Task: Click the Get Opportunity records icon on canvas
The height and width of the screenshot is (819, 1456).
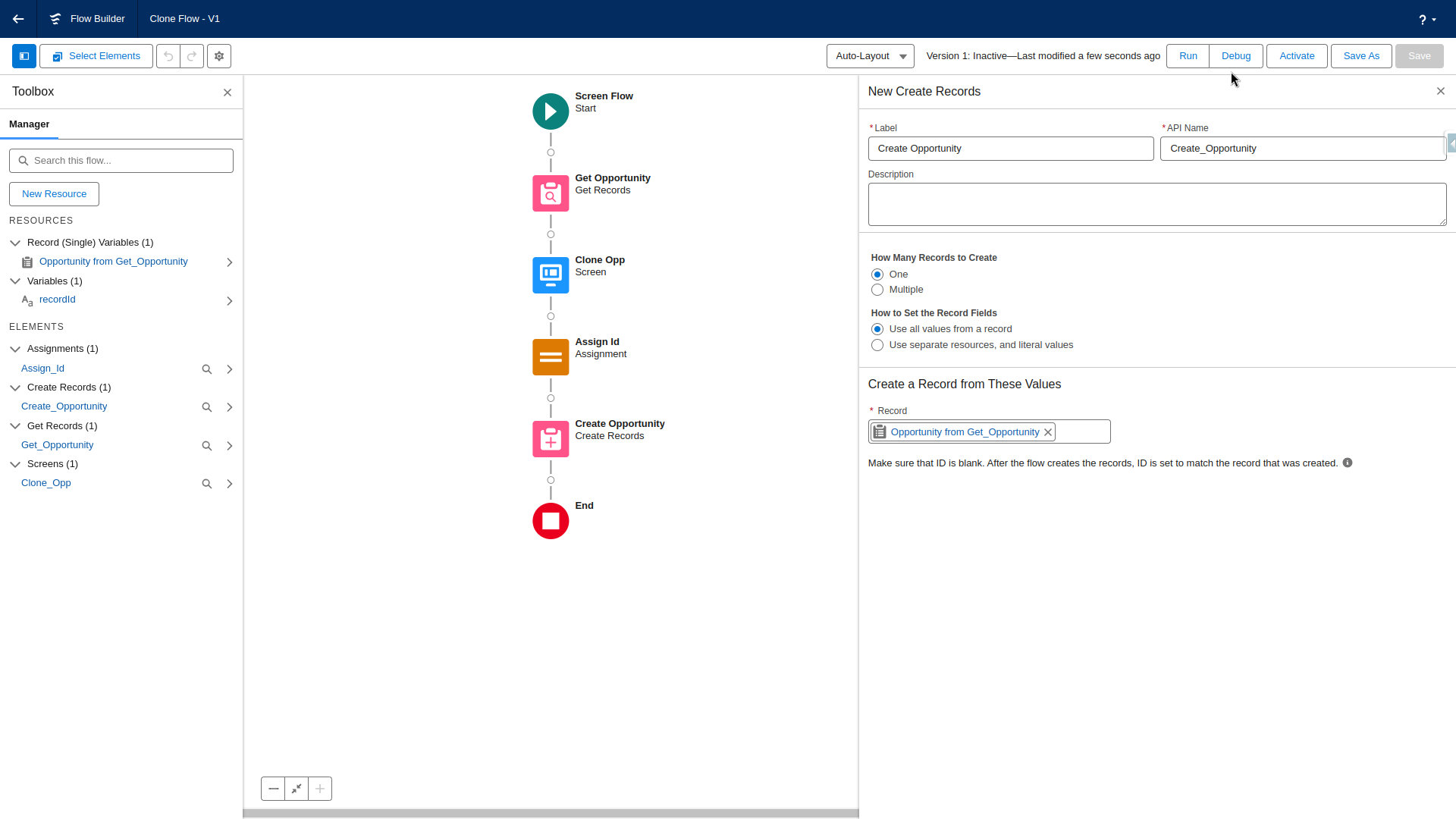Action: click(x=551, y=193)
